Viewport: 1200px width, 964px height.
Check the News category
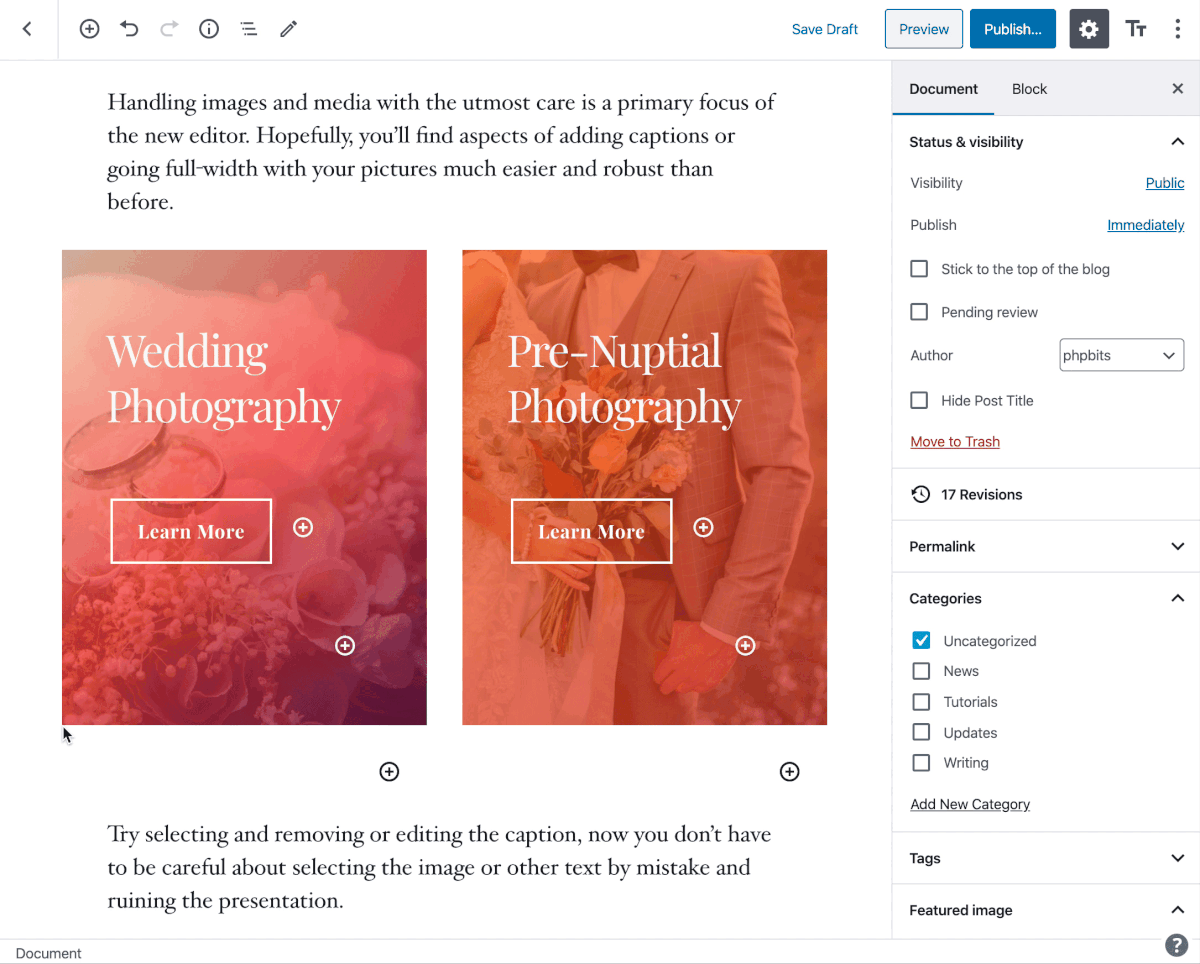click(x=921, y=671)
